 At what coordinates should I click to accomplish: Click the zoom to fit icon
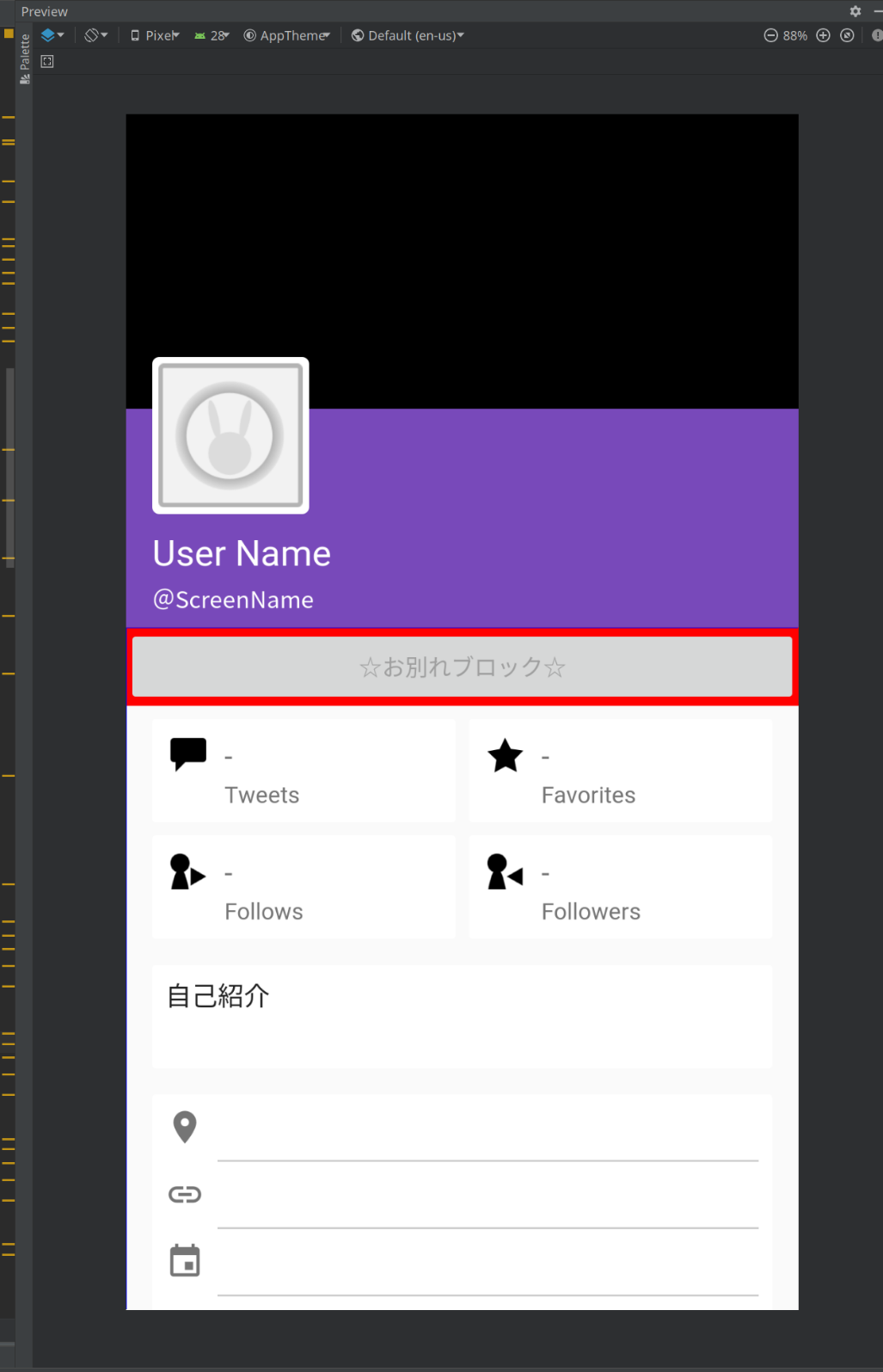click(847, 35)
